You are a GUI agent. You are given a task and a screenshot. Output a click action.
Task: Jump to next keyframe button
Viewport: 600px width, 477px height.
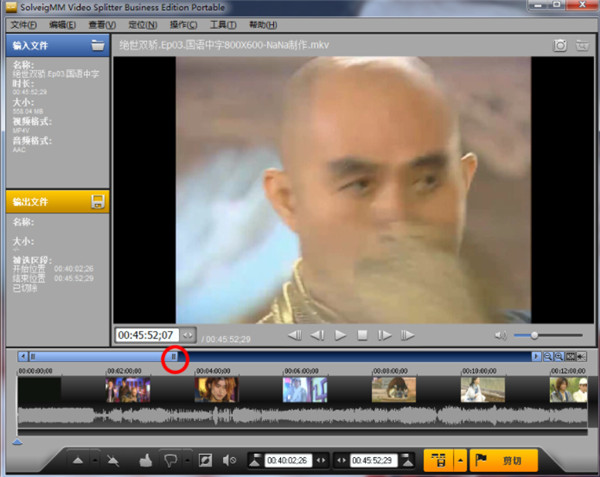(407, 335)
